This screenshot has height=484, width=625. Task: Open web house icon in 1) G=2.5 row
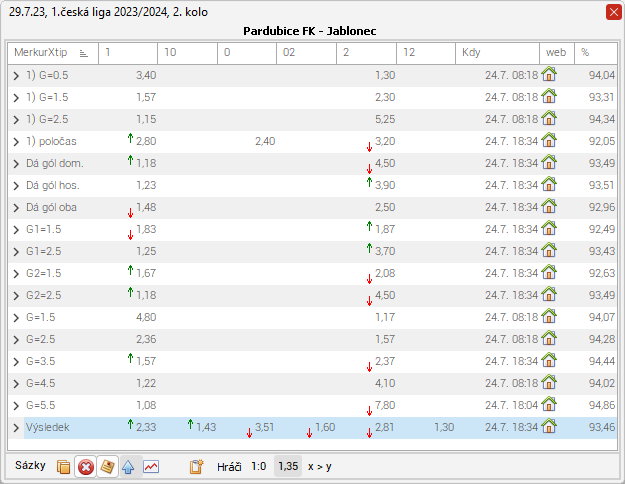pyautogui.click(x=549, y=117)
